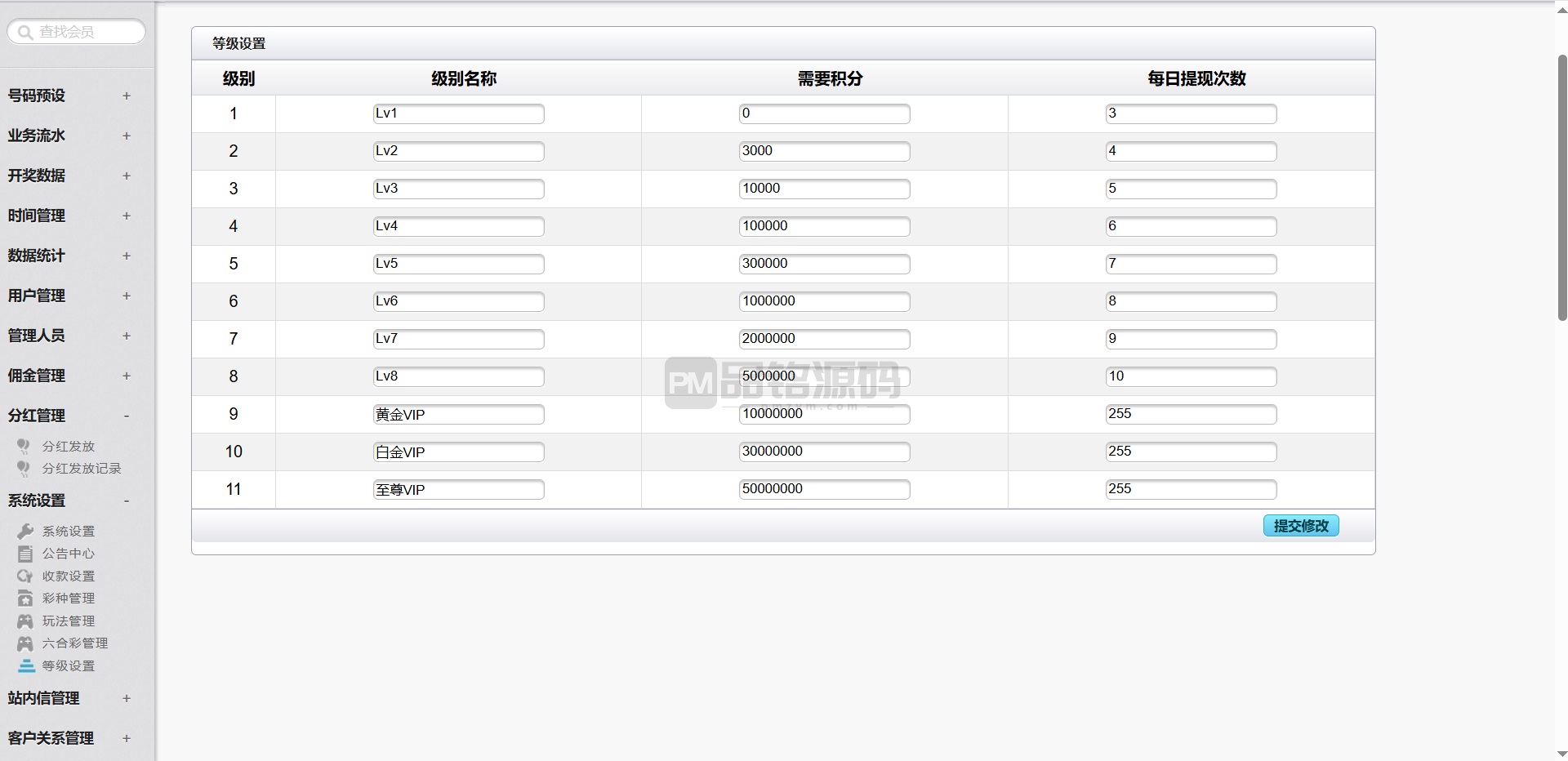The image size is (1568, 761).
Task: Click the 六合彩管理 gamepad icon
Action: [25, 643]
